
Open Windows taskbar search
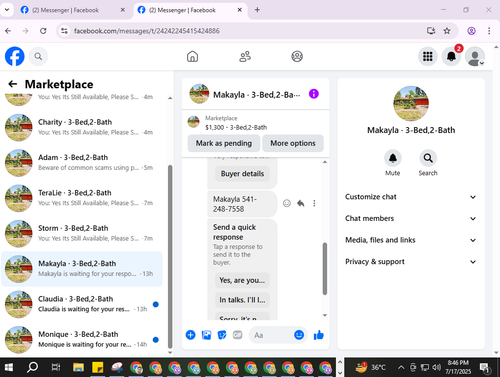pos(32,367)
